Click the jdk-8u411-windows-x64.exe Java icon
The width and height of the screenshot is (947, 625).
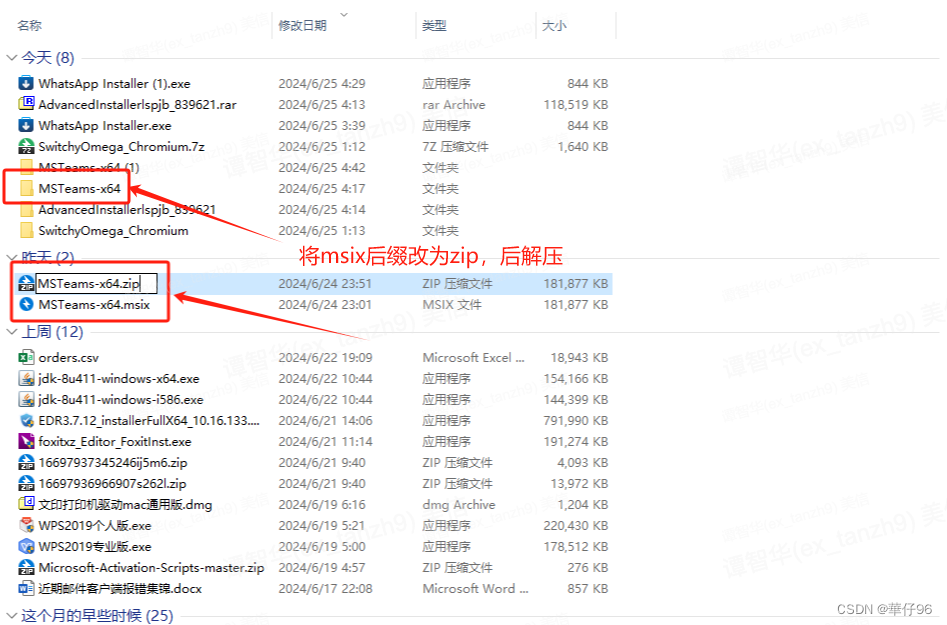click(x=26, y=379)
